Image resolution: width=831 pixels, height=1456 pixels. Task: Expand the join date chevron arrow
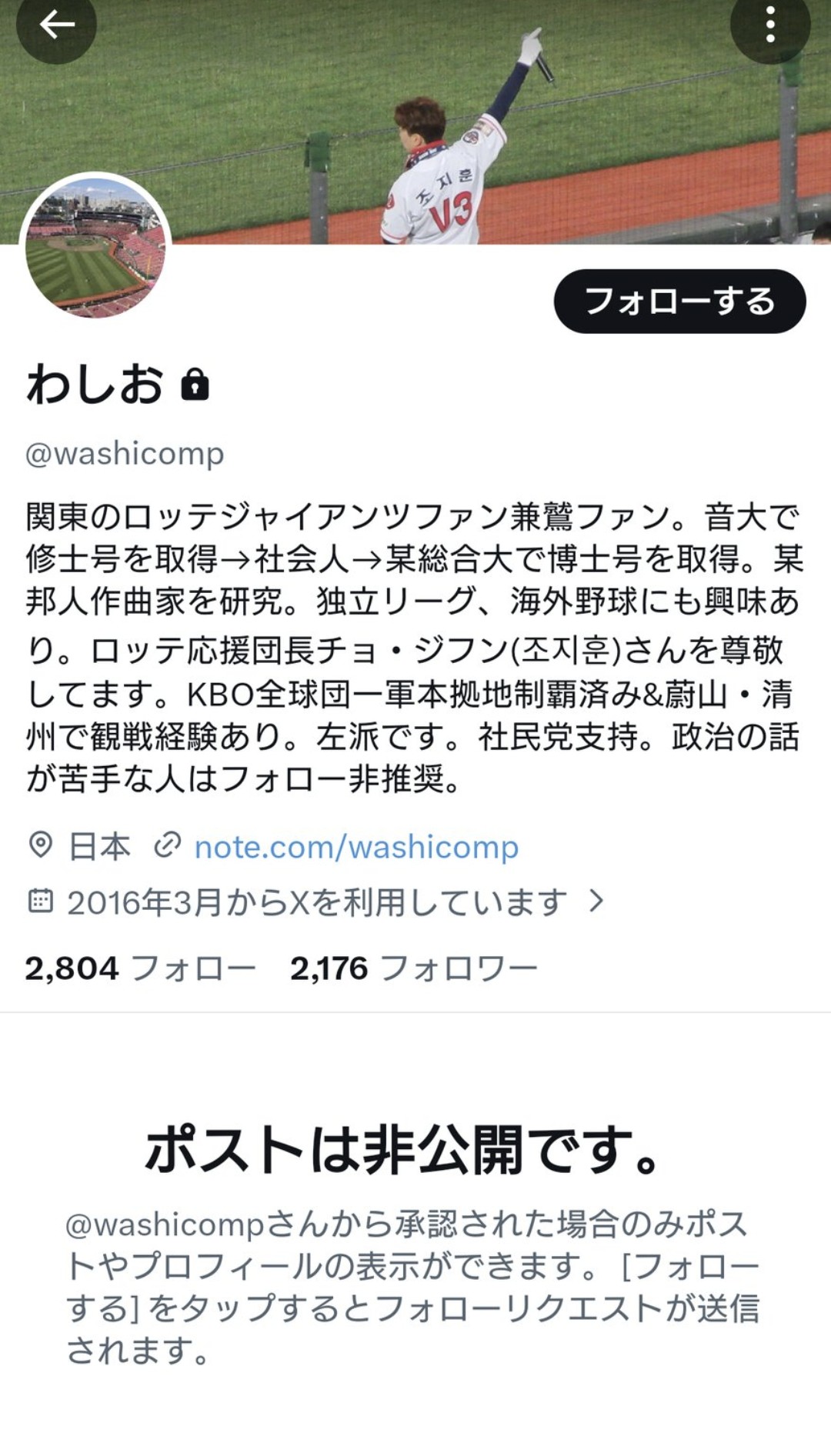tap(596, 901)
